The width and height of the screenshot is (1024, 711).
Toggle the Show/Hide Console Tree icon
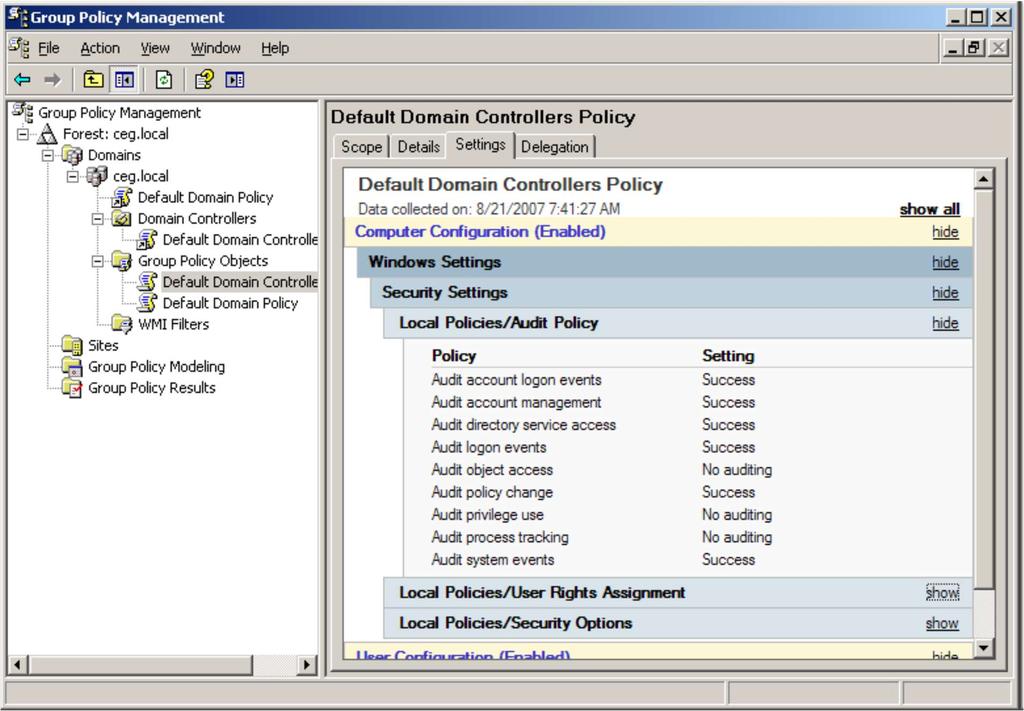(x=124, y=80)
